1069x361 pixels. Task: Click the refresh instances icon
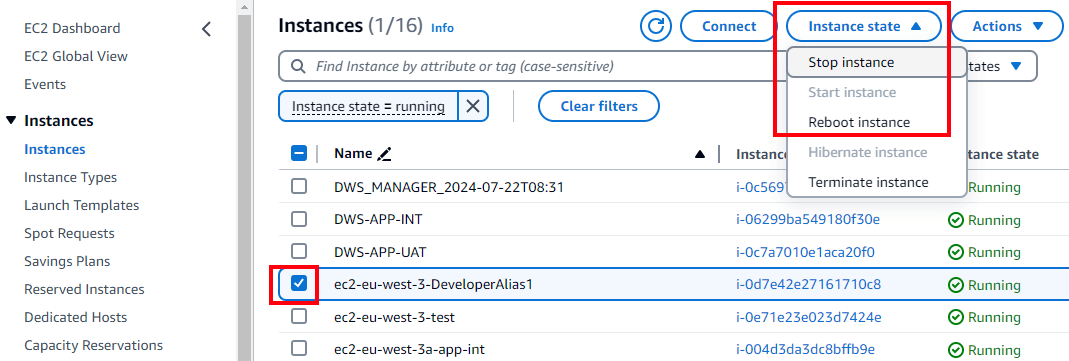(x=656, y=27)
